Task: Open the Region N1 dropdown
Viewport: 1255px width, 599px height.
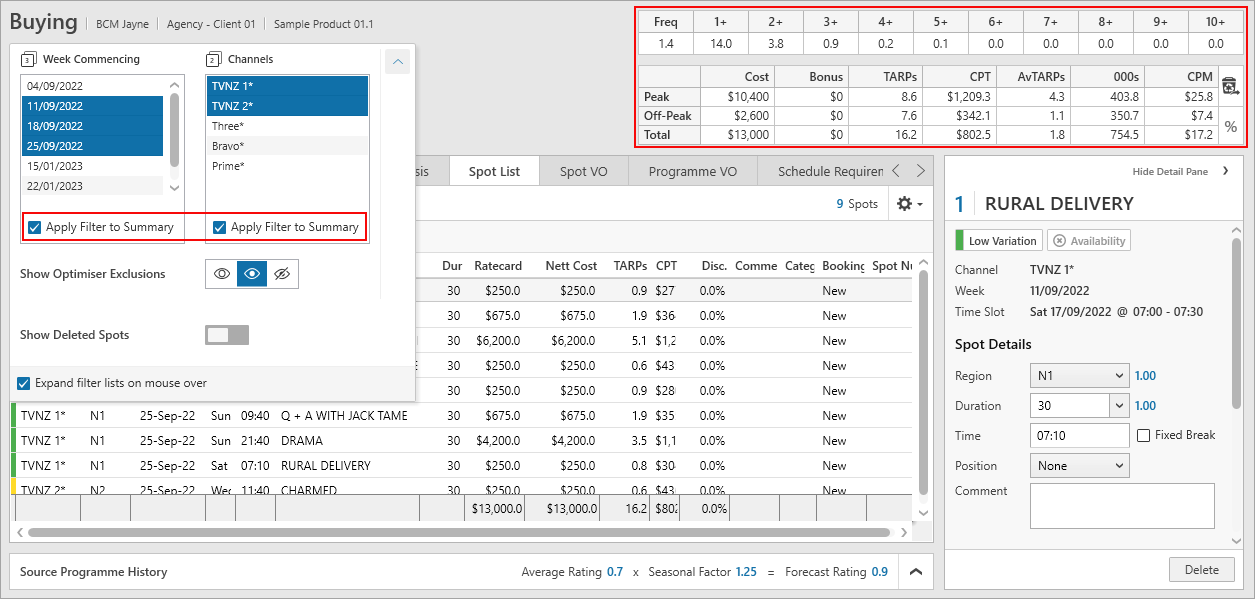Action: click(1079, 376)
